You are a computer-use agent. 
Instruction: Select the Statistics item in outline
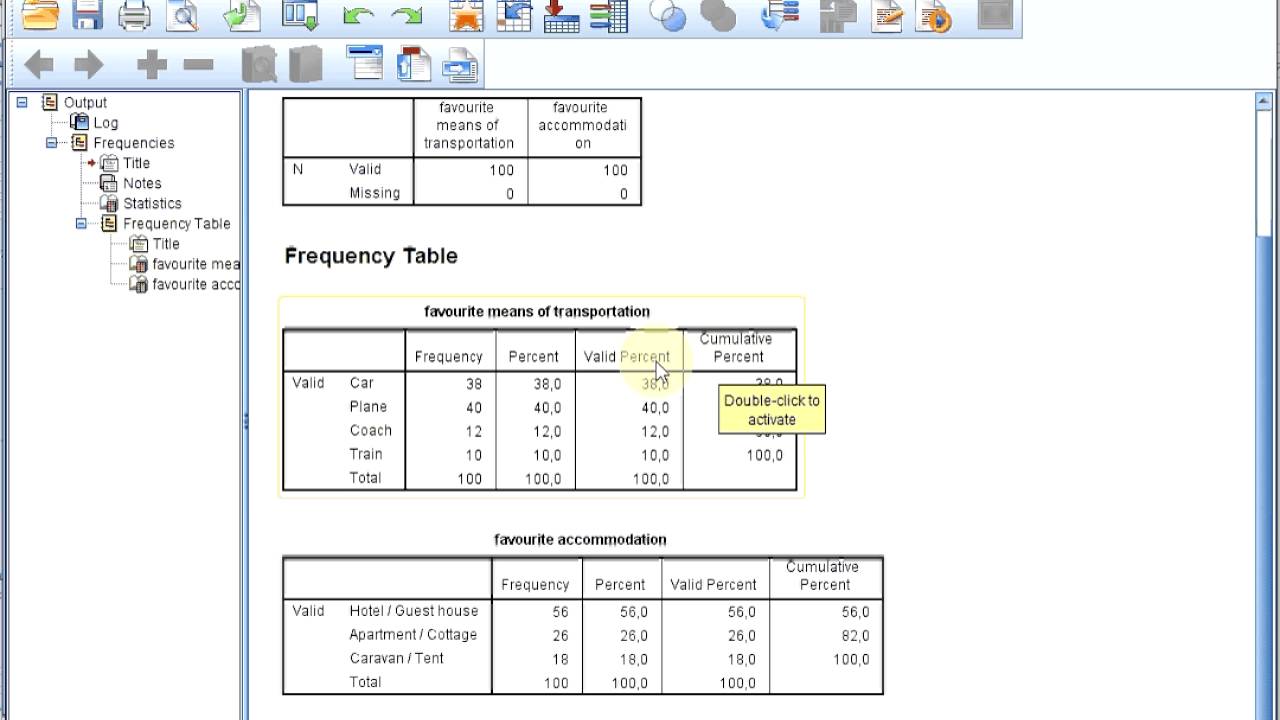(152, 203)
